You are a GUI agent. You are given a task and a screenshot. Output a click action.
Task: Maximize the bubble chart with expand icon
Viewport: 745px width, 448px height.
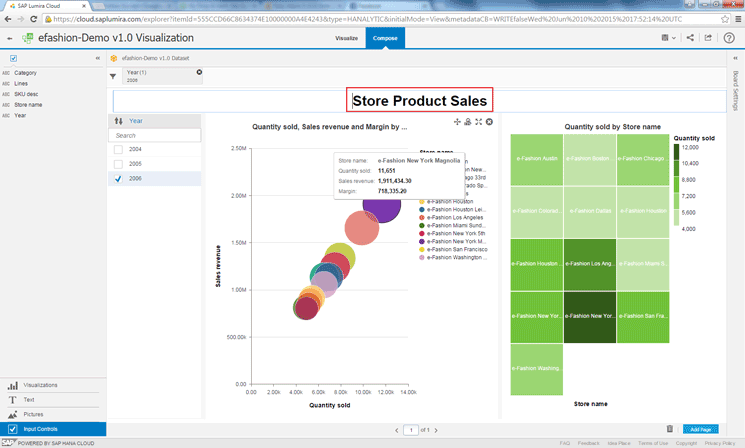coord(479,122)
